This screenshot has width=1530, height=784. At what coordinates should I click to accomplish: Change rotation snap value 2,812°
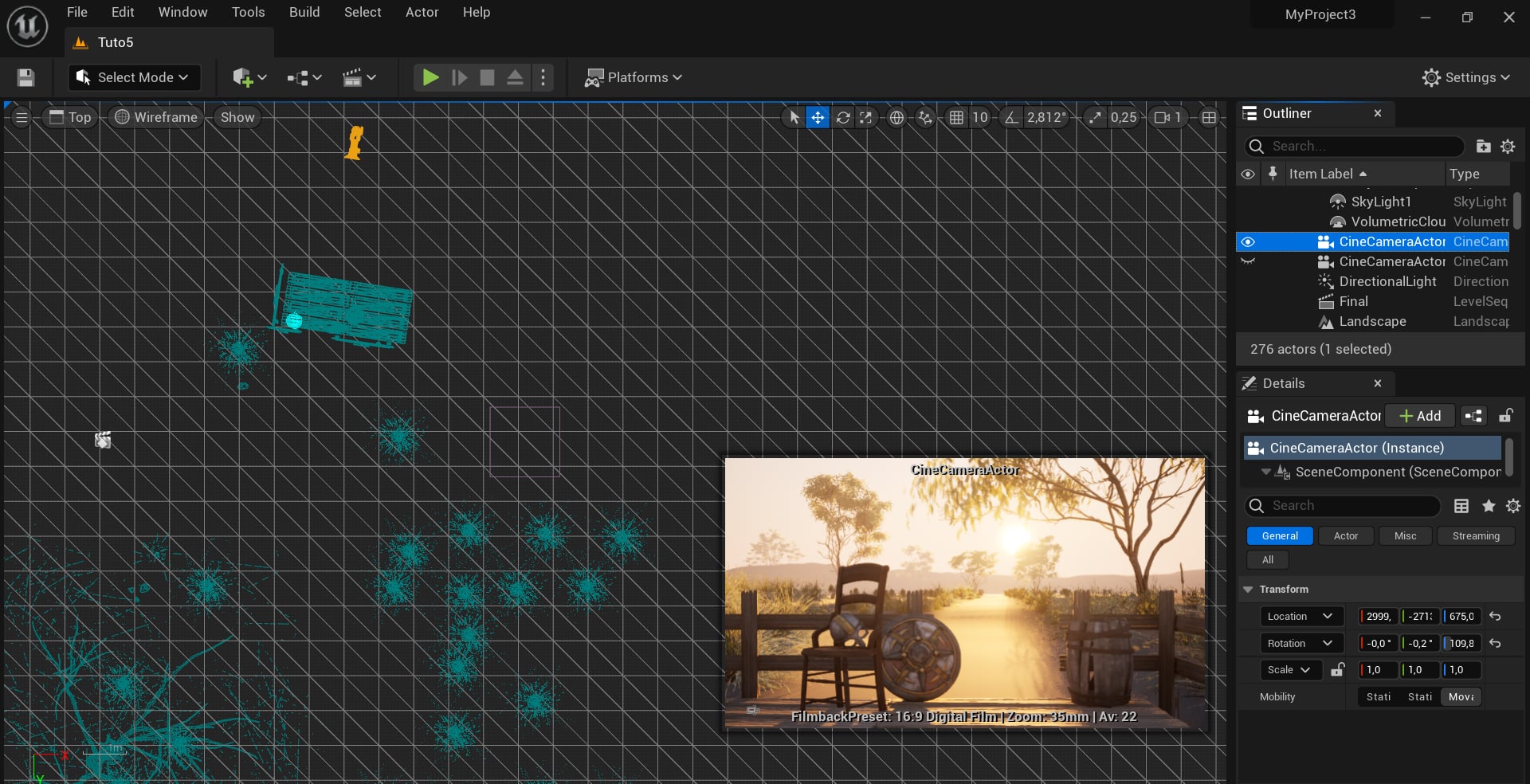[x=1046, y=117]
